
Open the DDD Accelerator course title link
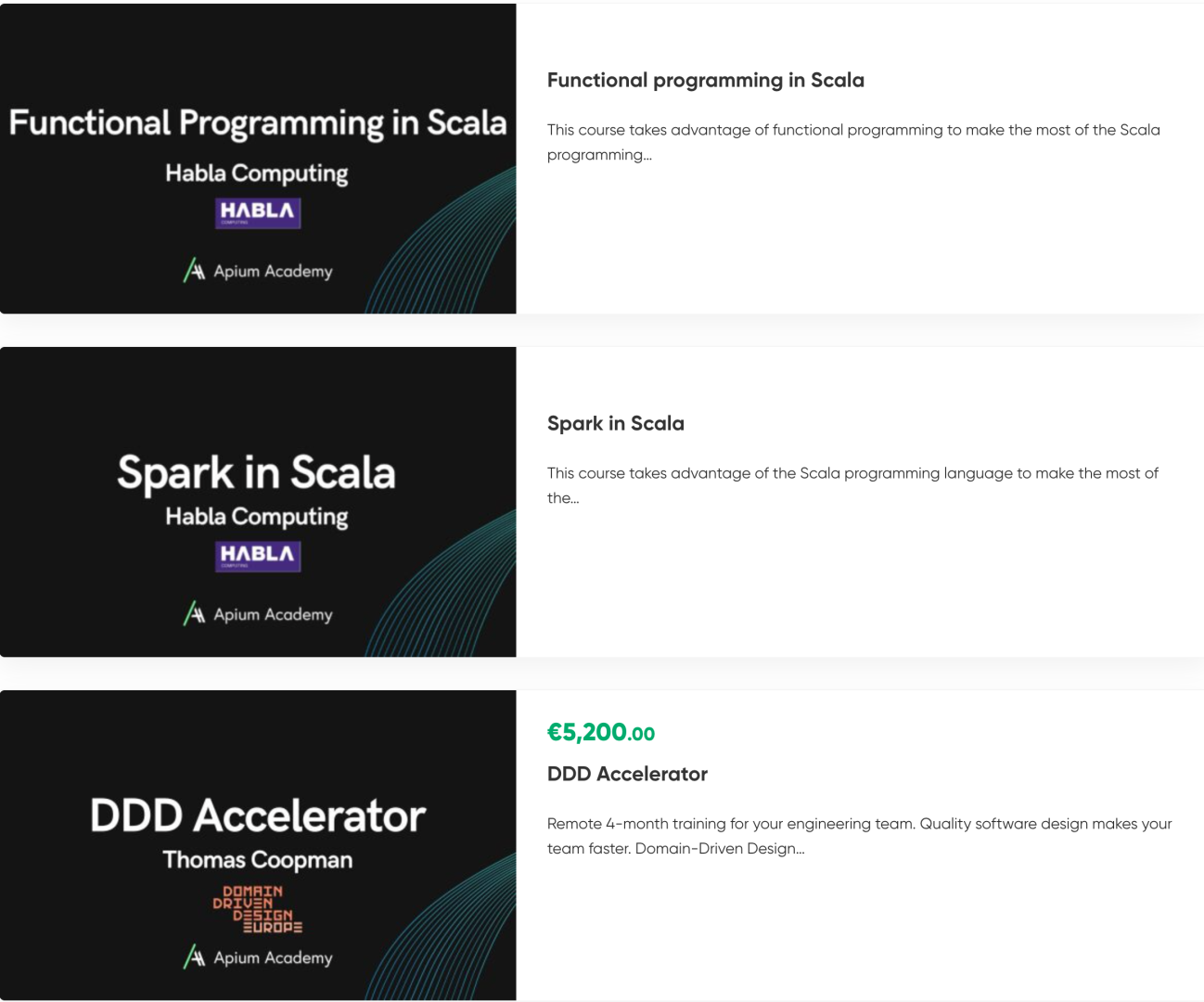[x=627, y=774]
